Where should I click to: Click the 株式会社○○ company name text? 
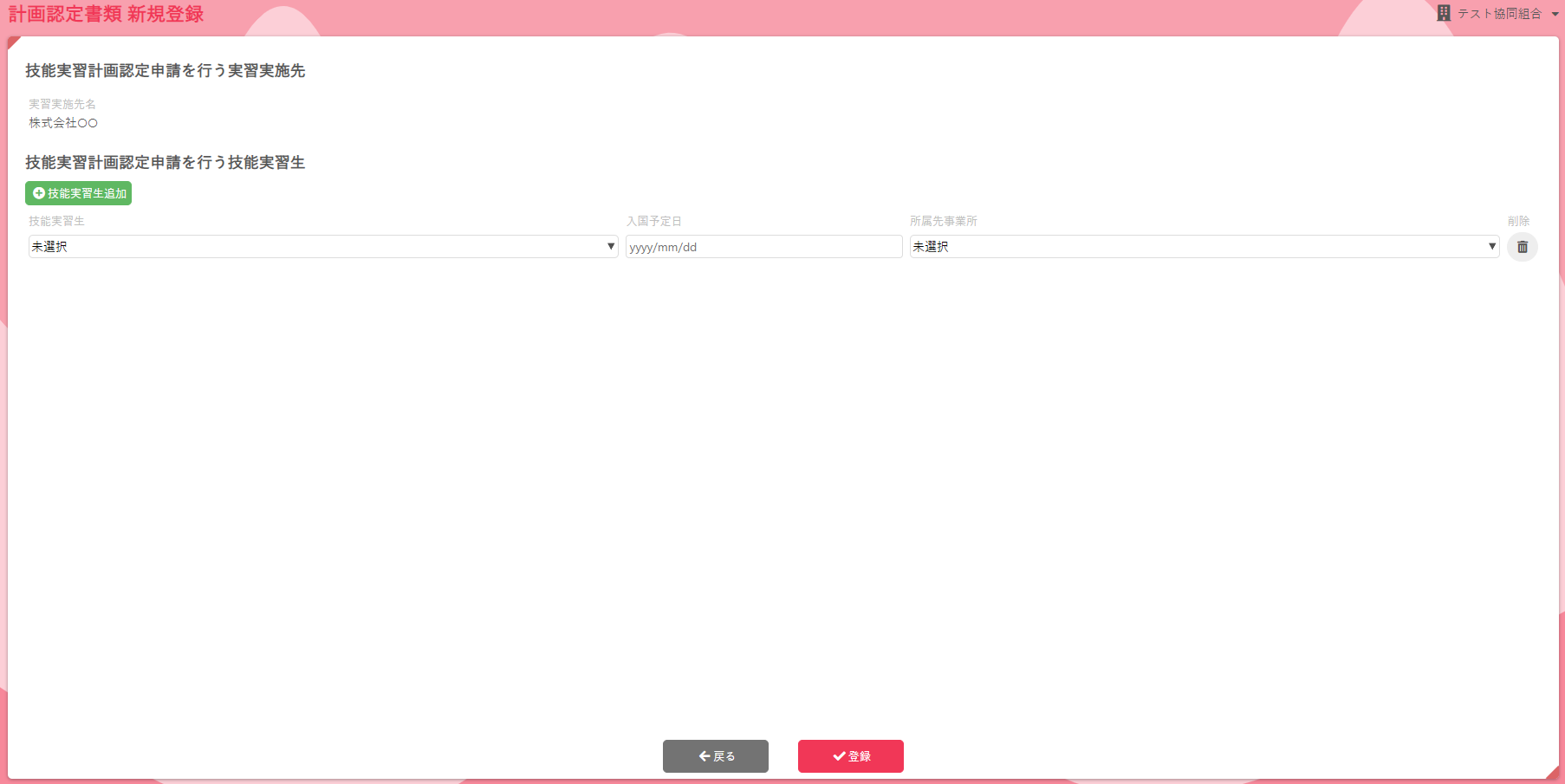click(x=63, y=123)
